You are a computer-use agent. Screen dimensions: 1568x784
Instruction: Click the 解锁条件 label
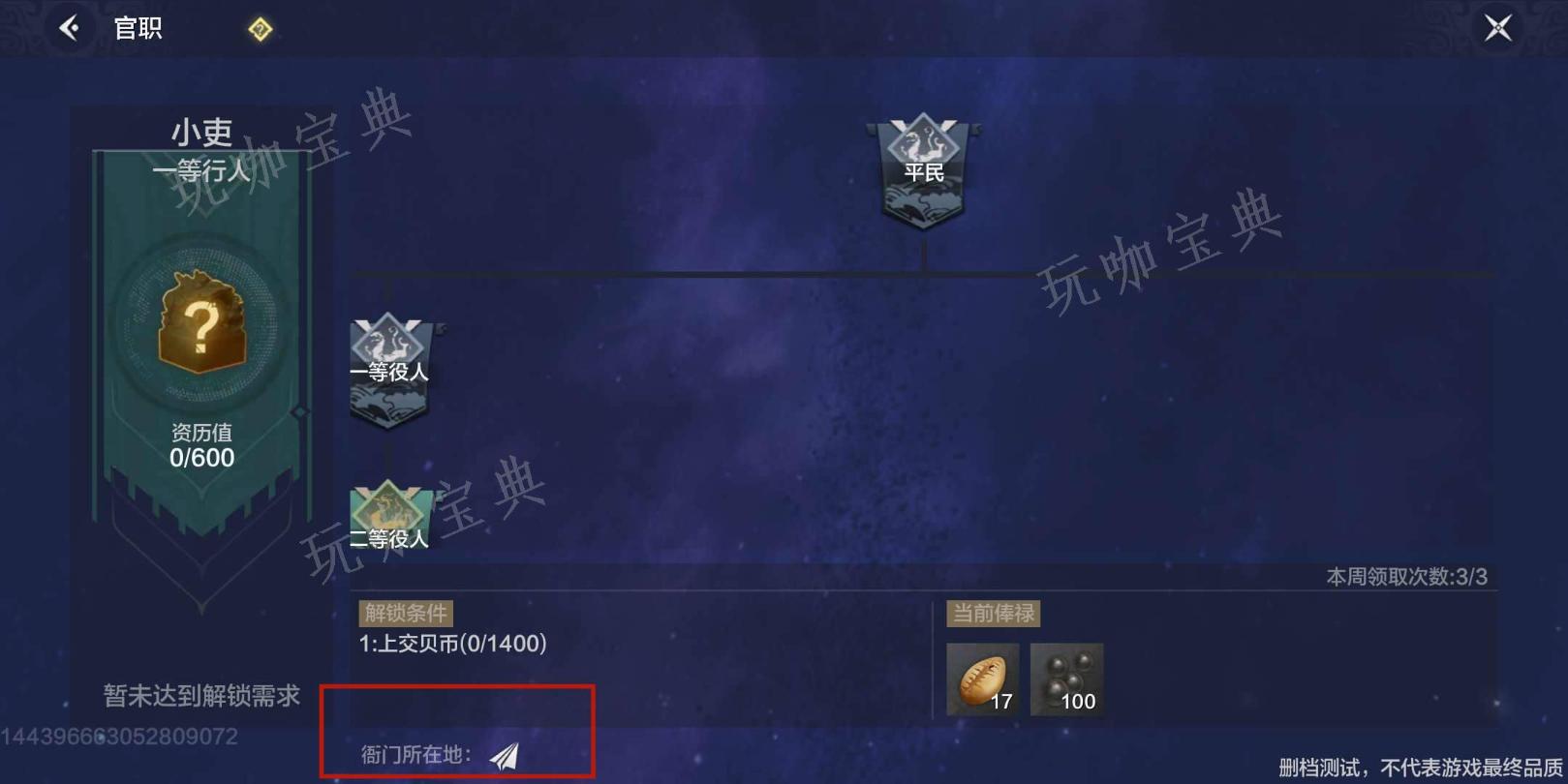point(406,614)
